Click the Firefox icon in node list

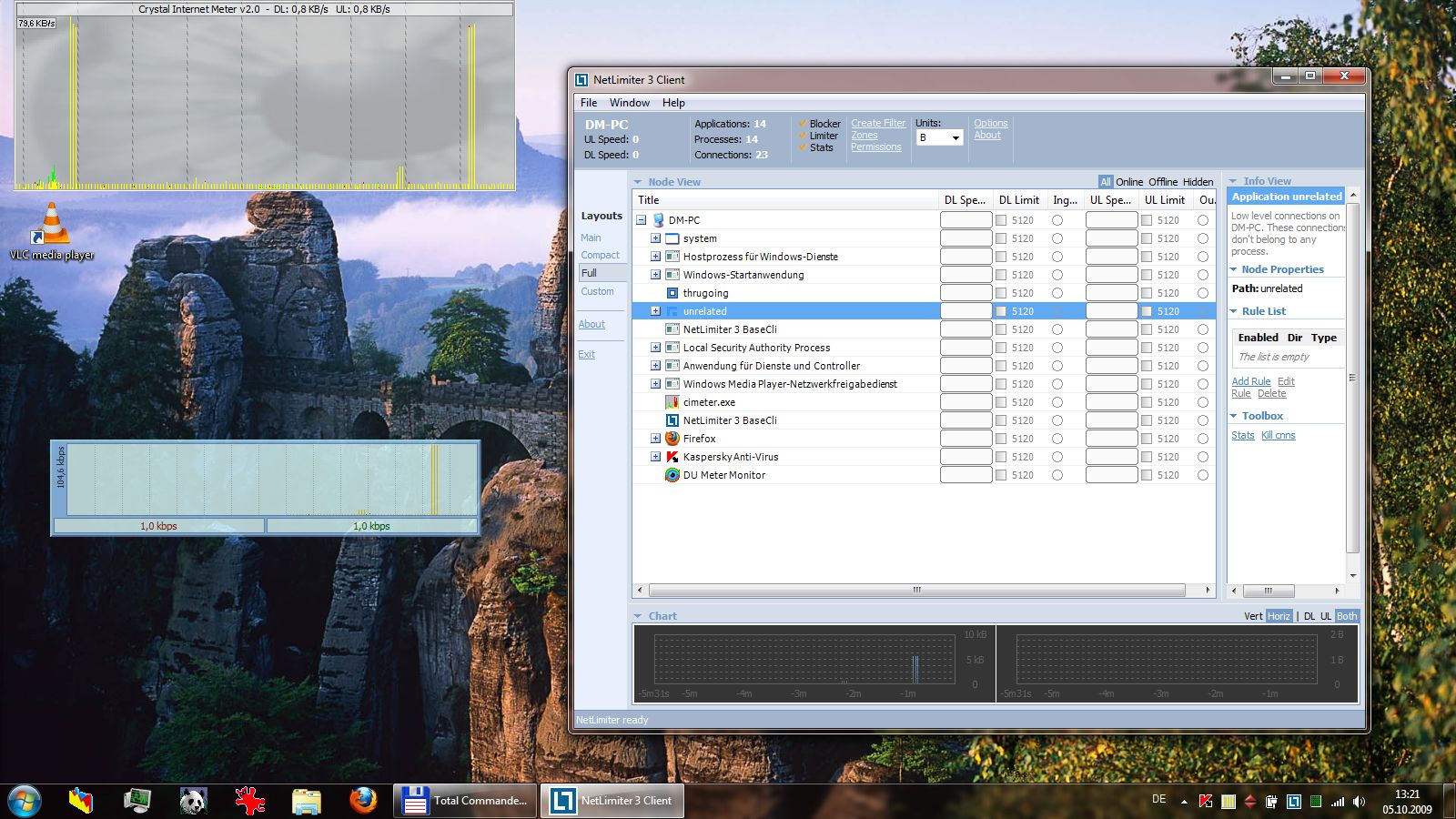click(x=672, y=439)
